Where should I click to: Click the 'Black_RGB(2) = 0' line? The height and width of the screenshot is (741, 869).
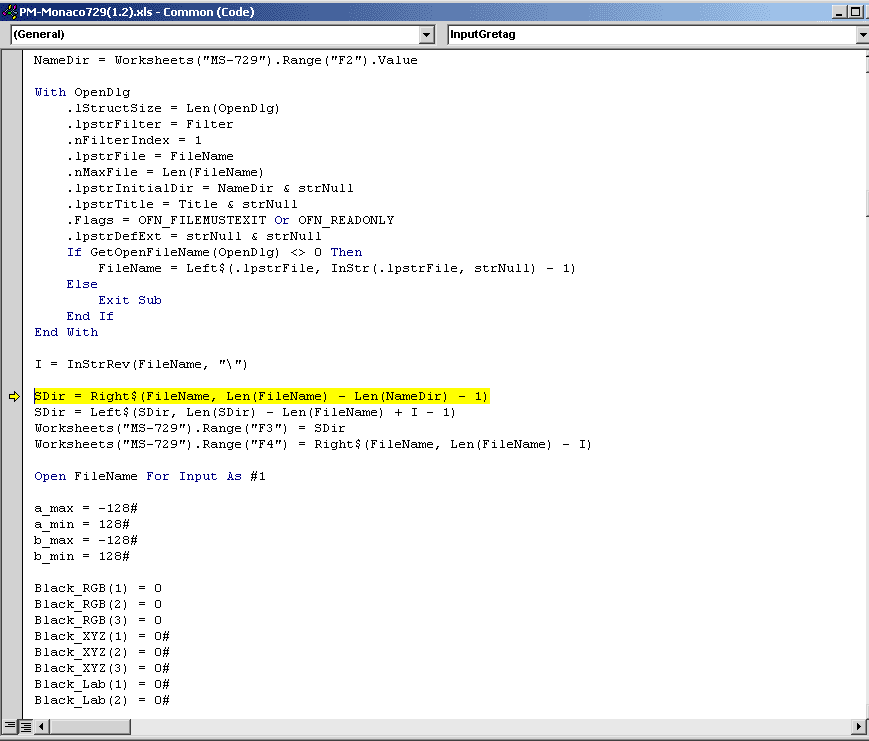(98, 605)
